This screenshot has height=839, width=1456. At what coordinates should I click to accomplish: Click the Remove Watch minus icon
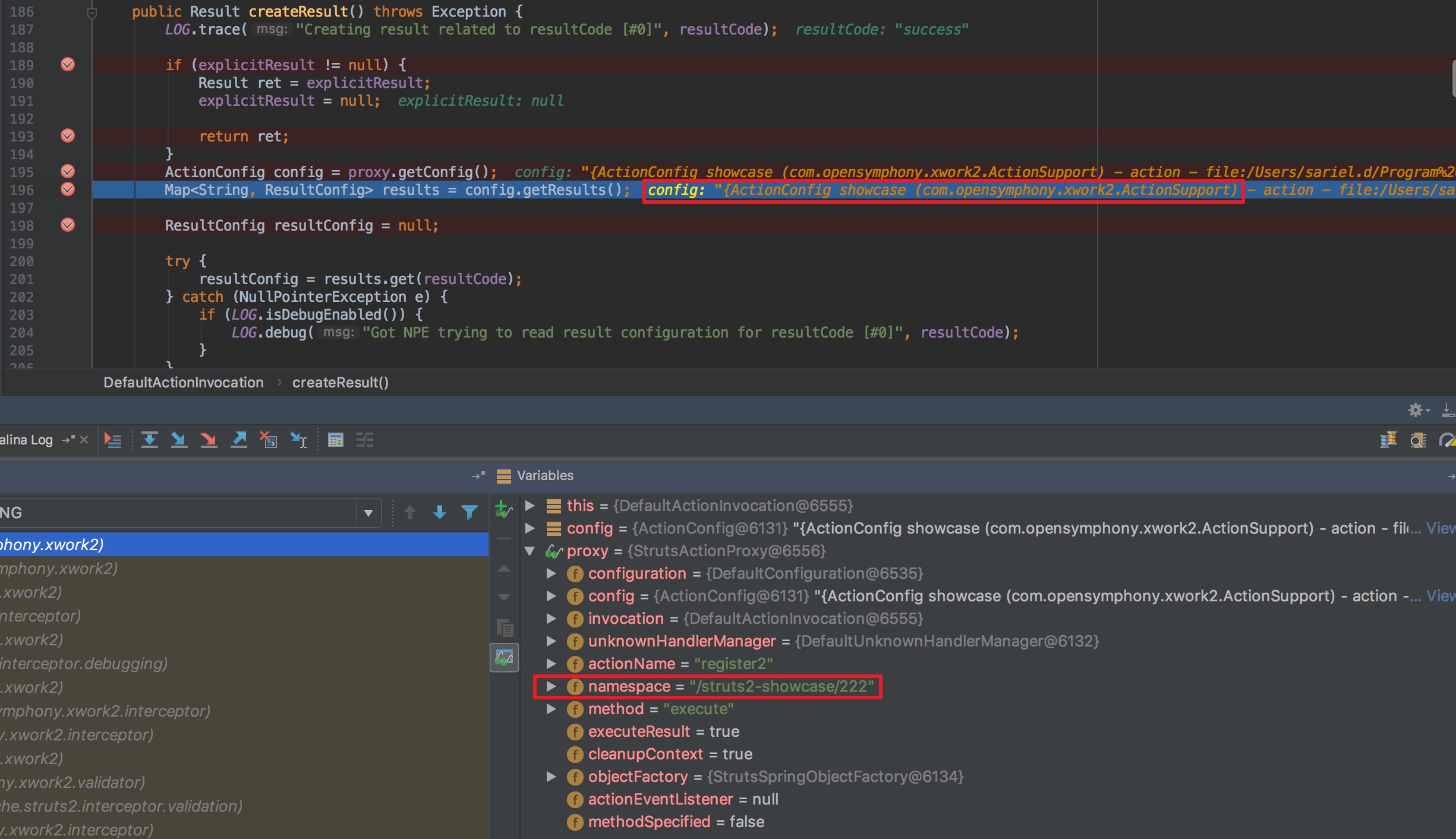(504, 538)
